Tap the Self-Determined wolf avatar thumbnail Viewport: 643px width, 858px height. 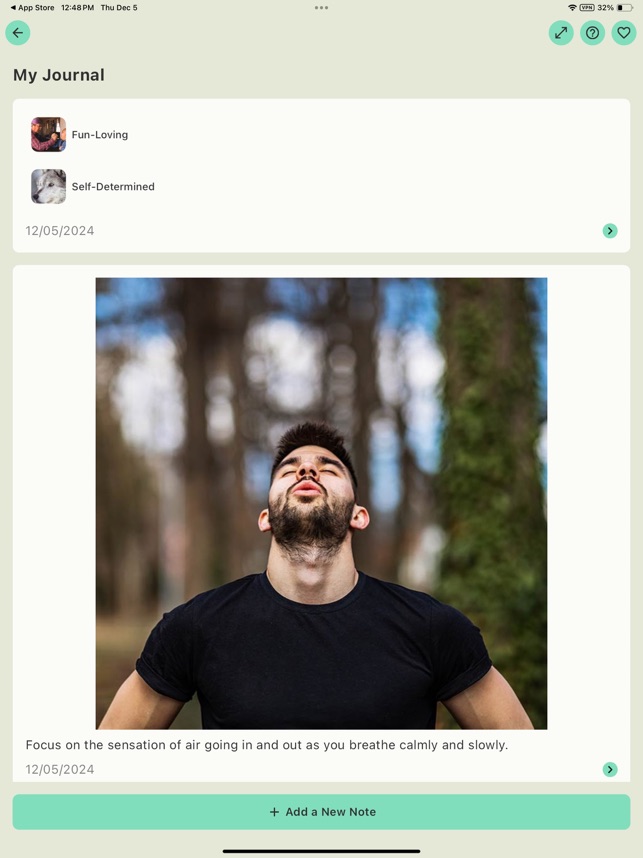[x=48, y=186]
